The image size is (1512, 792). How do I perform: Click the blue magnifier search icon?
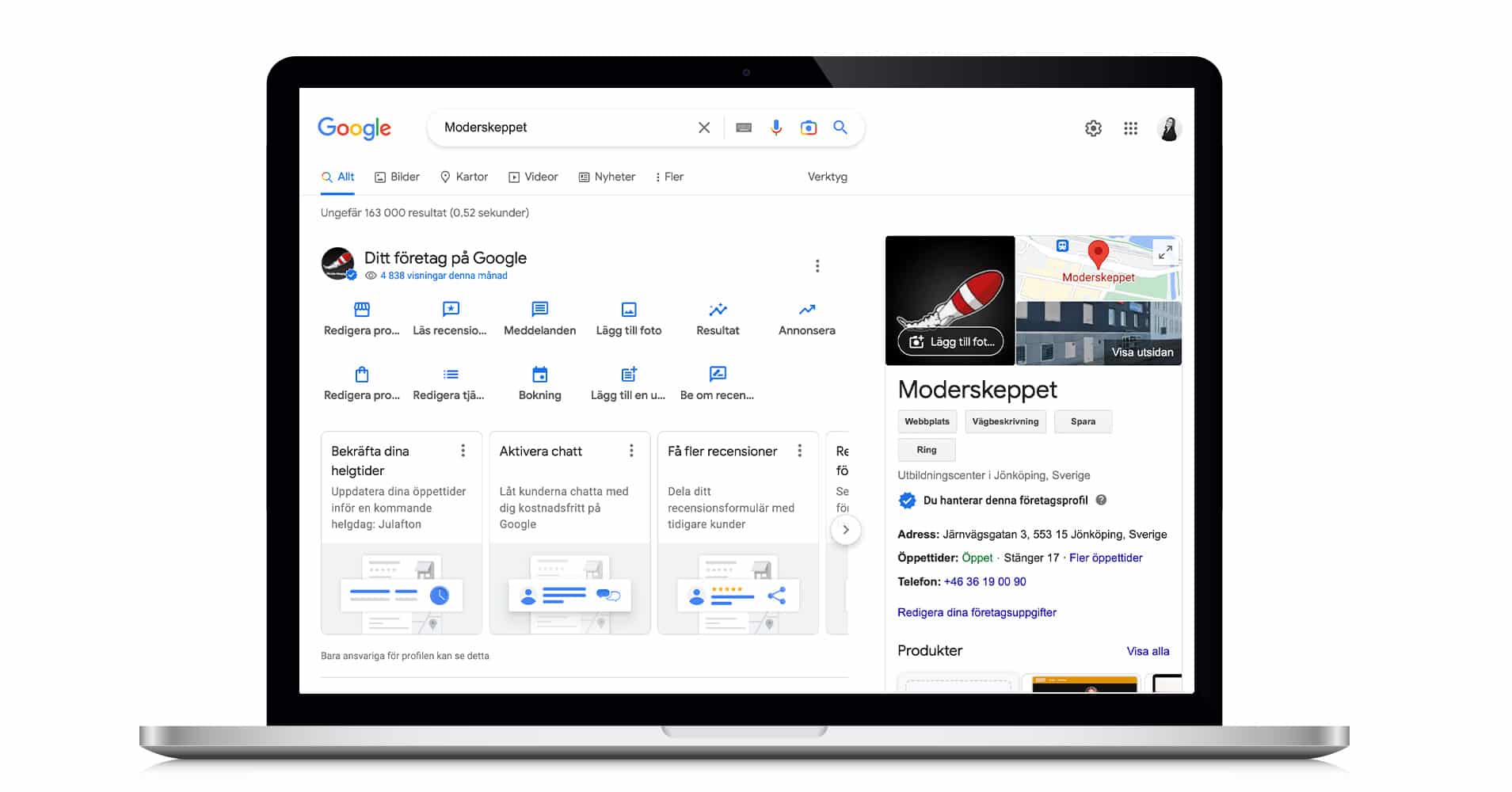coord(840,128)
